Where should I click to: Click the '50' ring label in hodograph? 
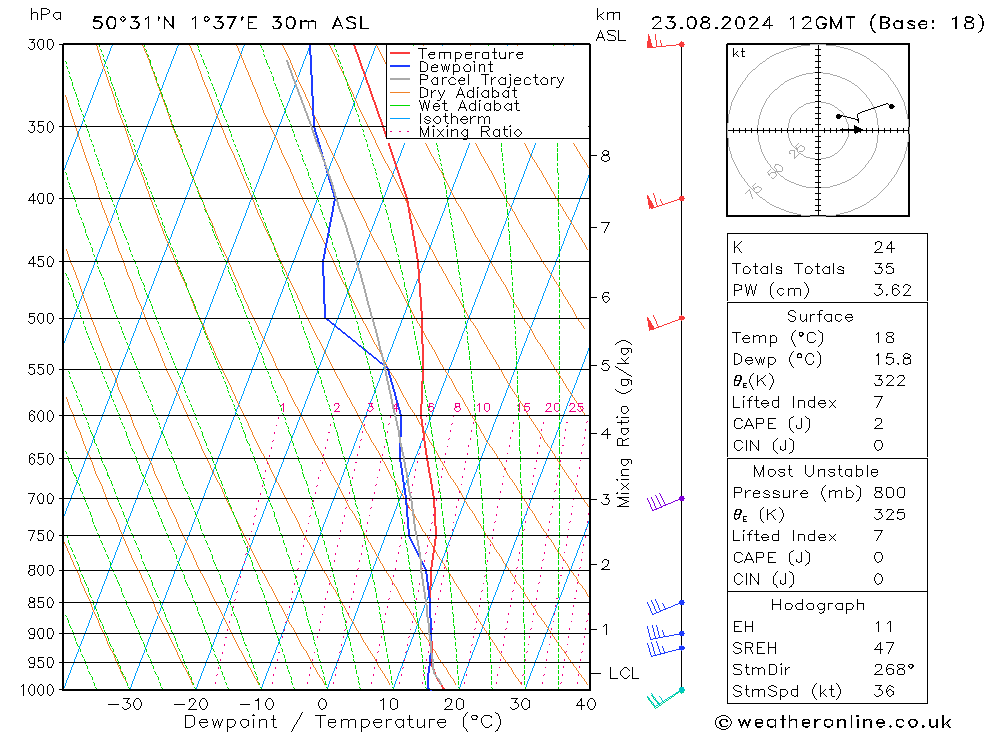coord(775,171)
